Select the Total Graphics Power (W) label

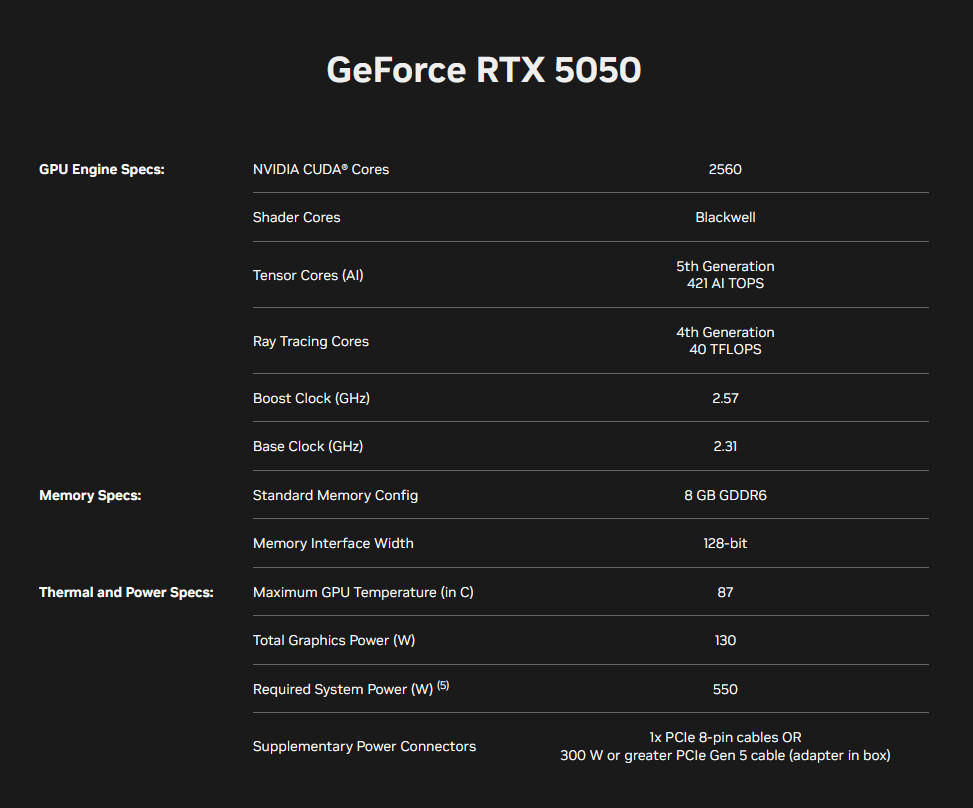point(334,640)
